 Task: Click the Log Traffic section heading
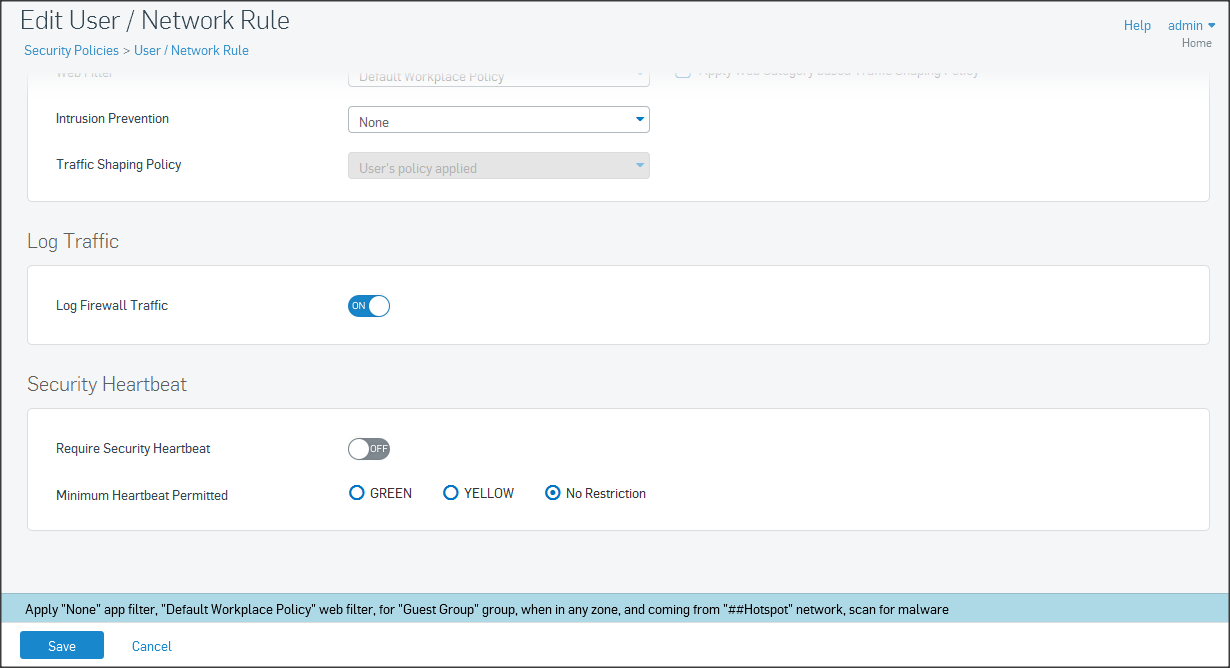point(73,241)
